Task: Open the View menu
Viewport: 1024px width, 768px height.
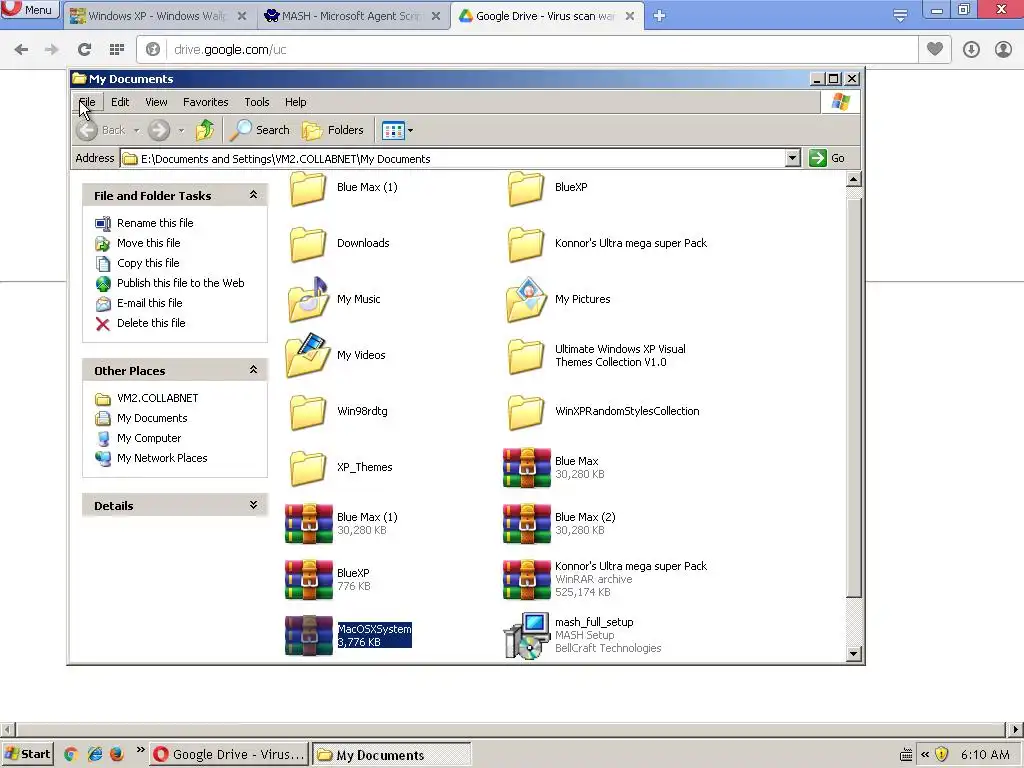Action: point(156,102)
